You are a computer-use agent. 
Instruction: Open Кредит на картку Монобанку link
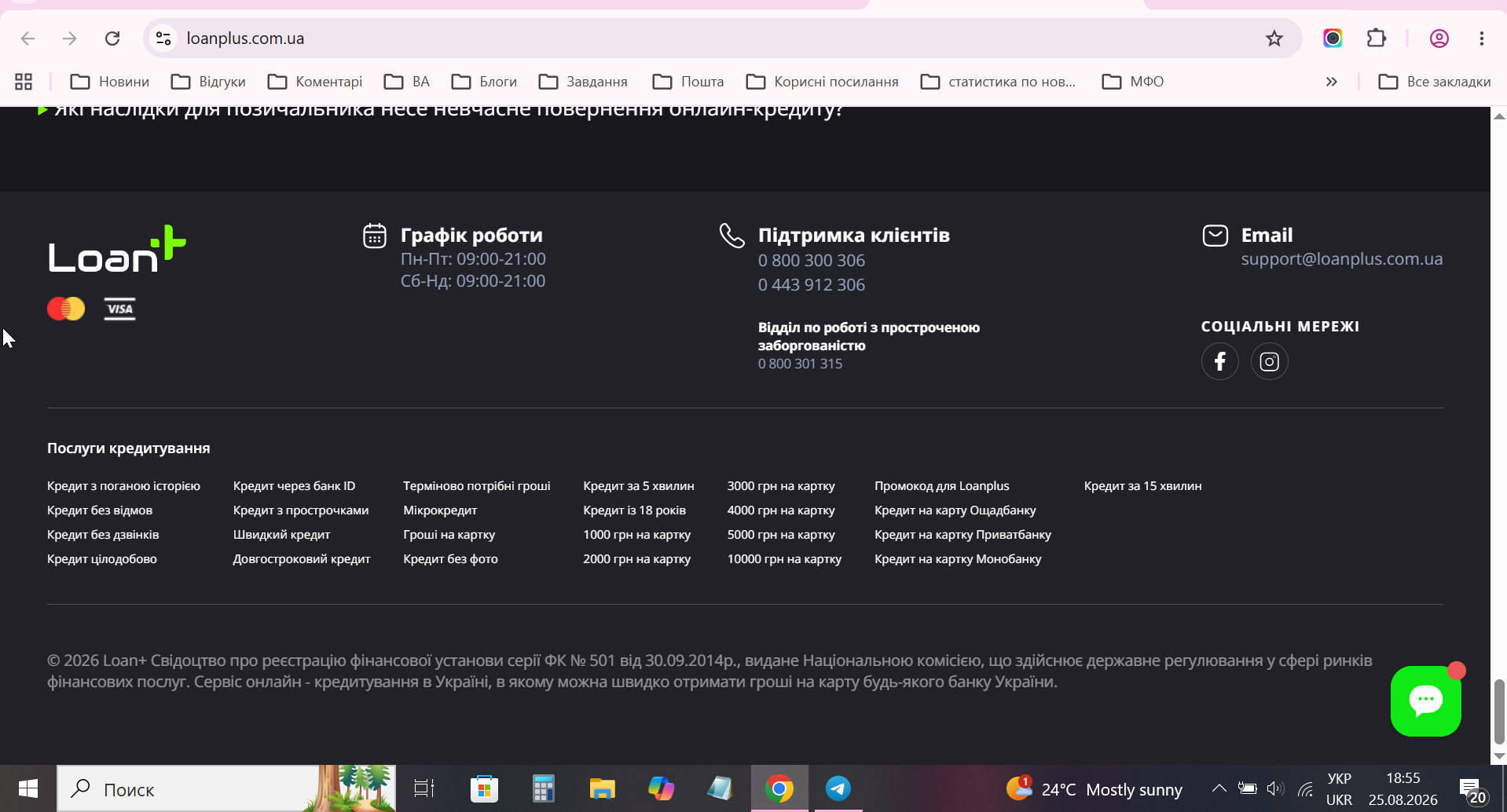click(958, 559)
